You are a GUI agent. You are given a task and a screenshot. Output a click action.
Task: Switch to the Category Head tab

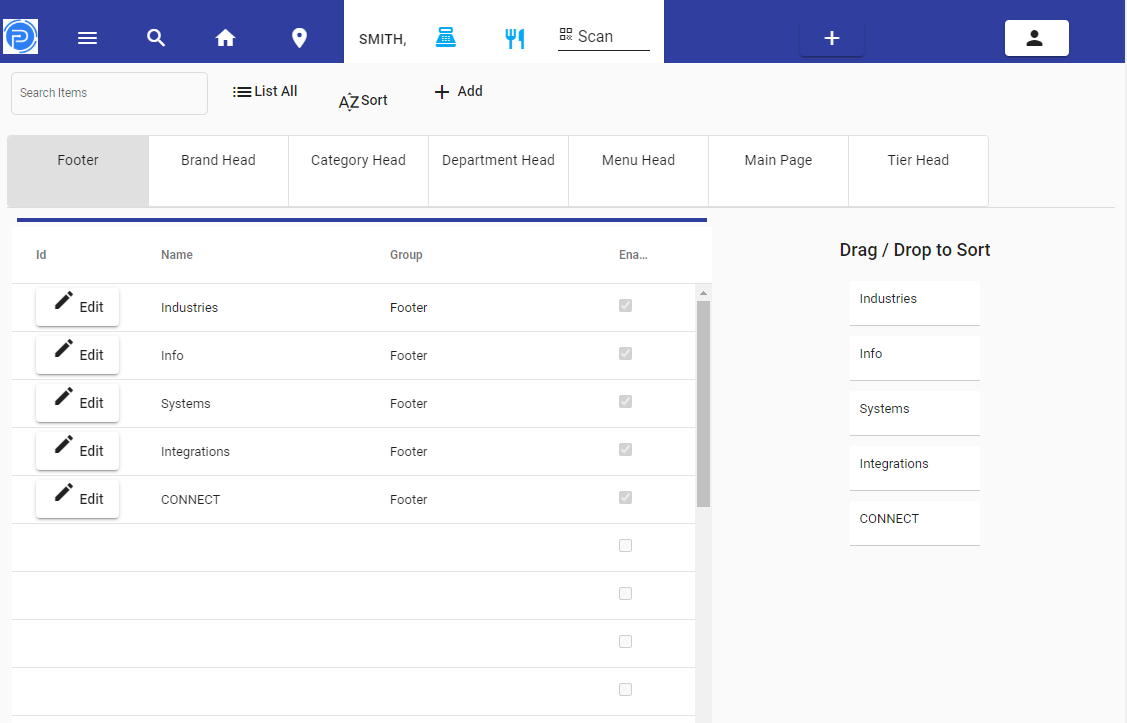point(358,171)
